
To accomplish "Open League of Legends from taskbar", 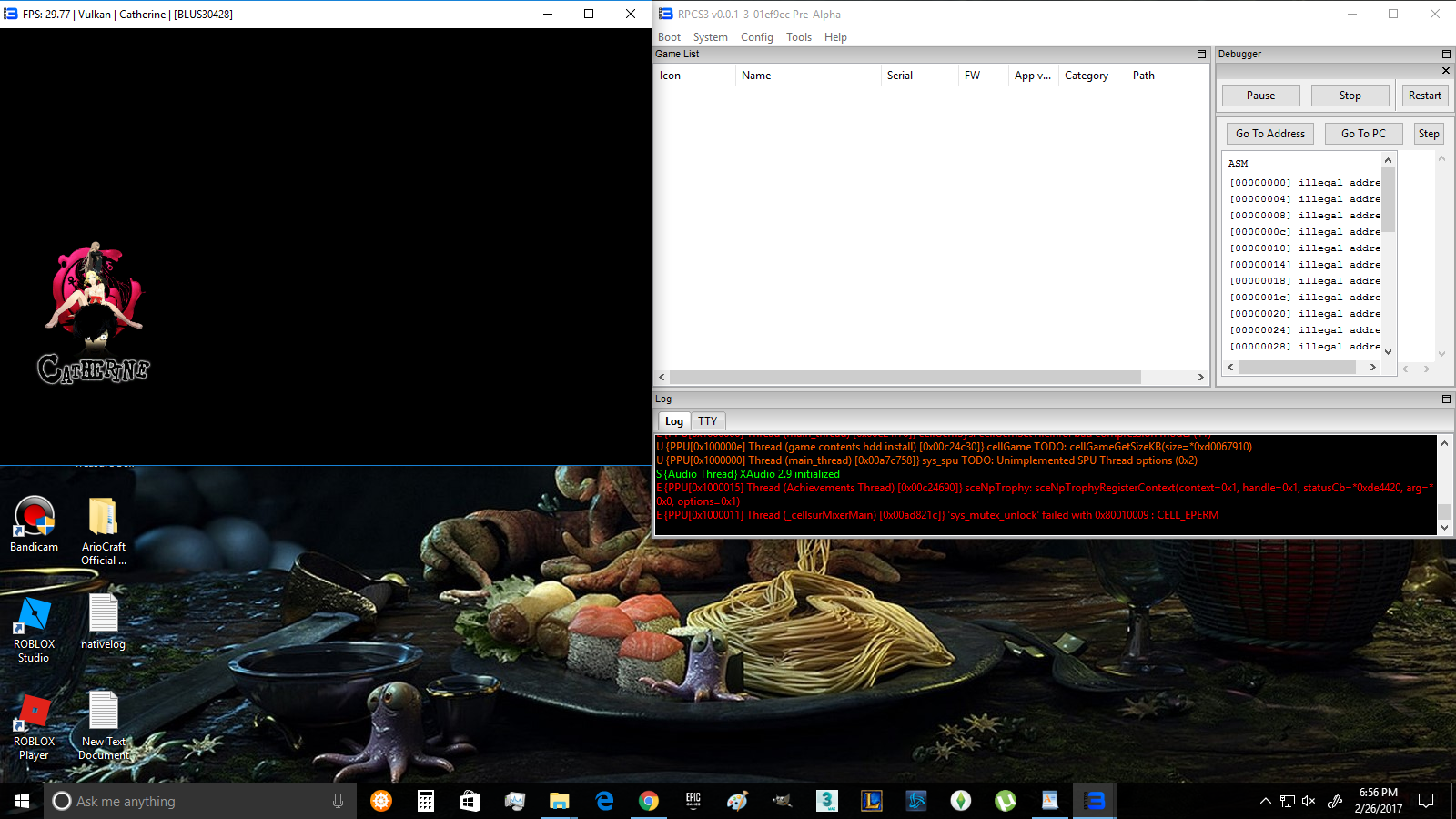I will pyautogui.click(x=871, y=801).
